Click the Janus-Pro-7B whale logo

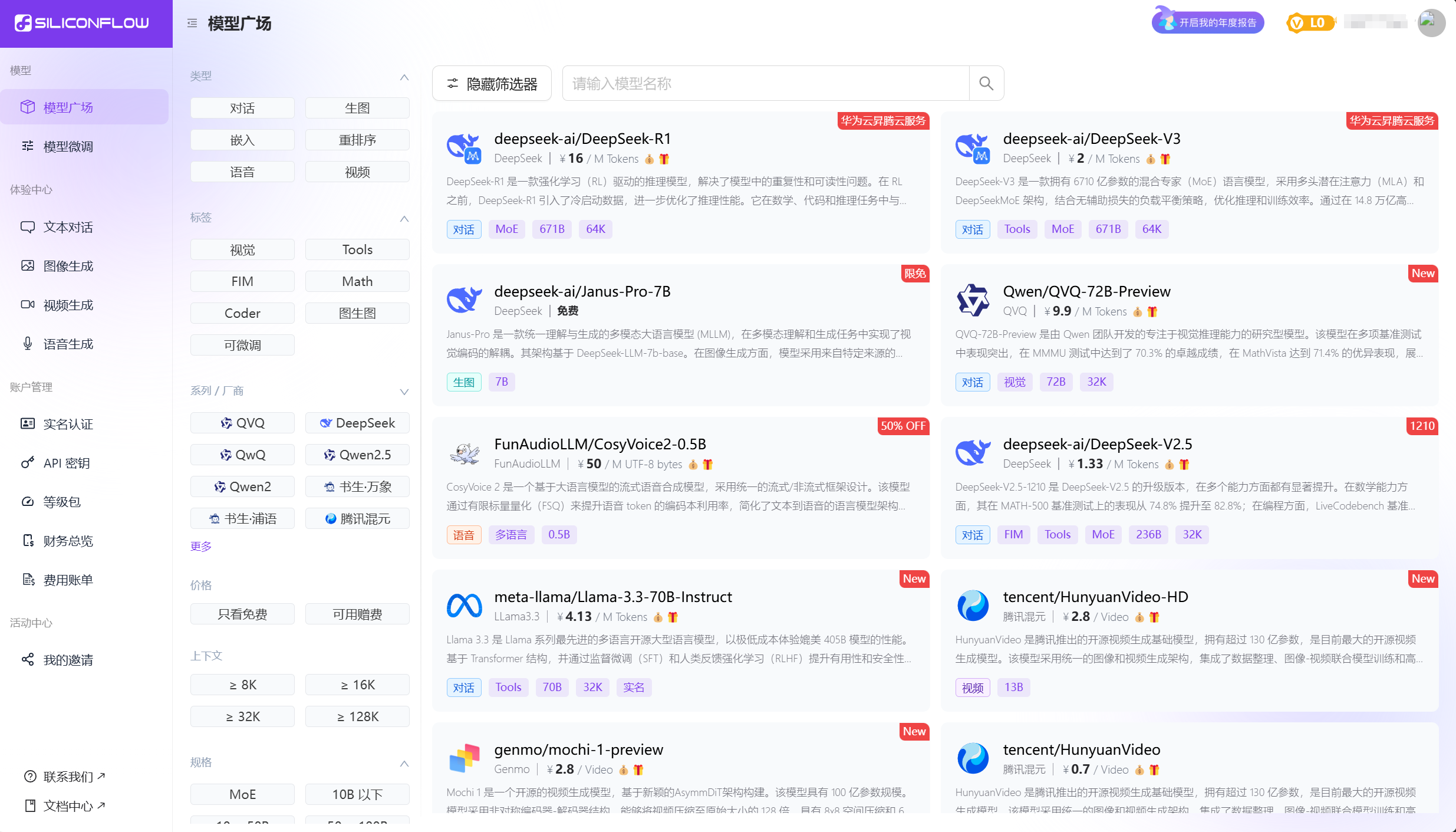464,300
